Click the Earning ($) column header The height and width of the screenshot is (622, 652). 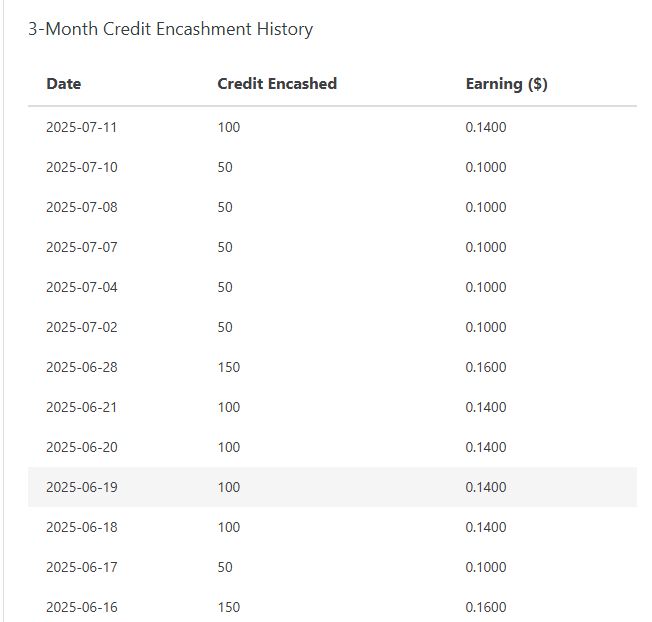click(x=506, y=84)
